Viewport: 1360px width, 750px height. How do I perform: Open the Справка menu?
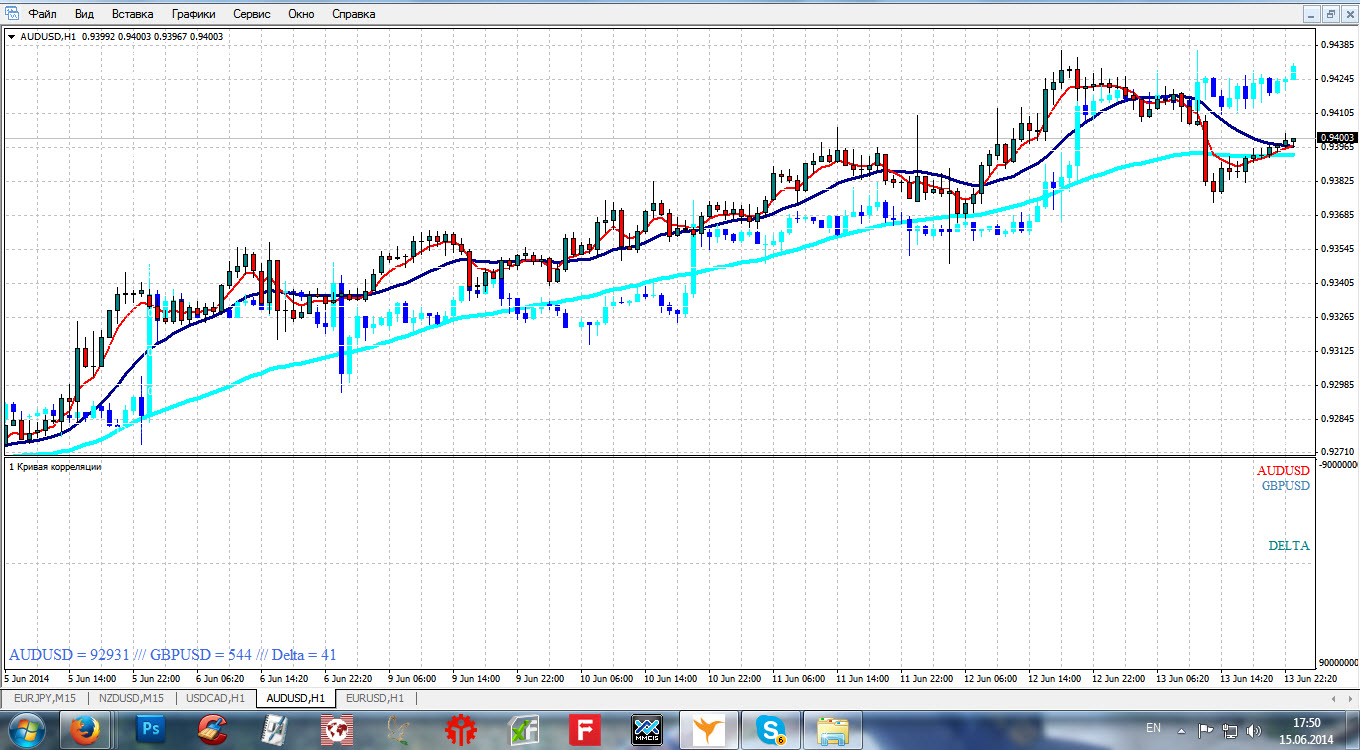click(353, 14)
